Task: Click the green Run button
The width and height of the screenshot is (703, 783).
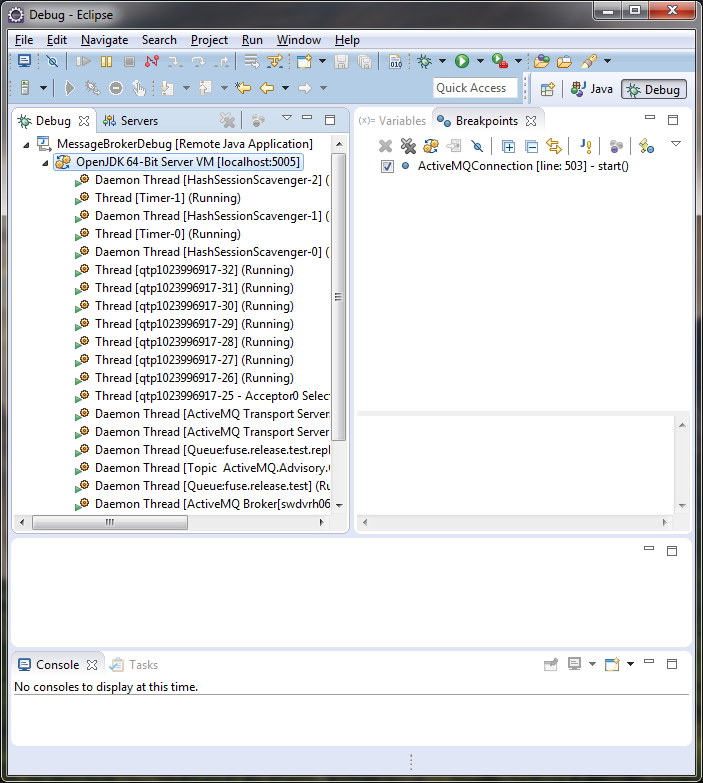Action: coord(462,61)
